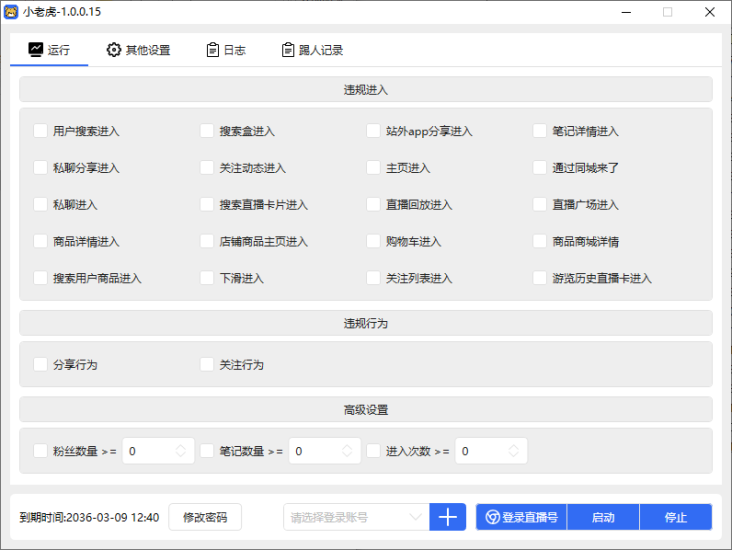Check the 关注动态进入 option
This screenshot has width=732, height=550.
click(x=207, y=168)
